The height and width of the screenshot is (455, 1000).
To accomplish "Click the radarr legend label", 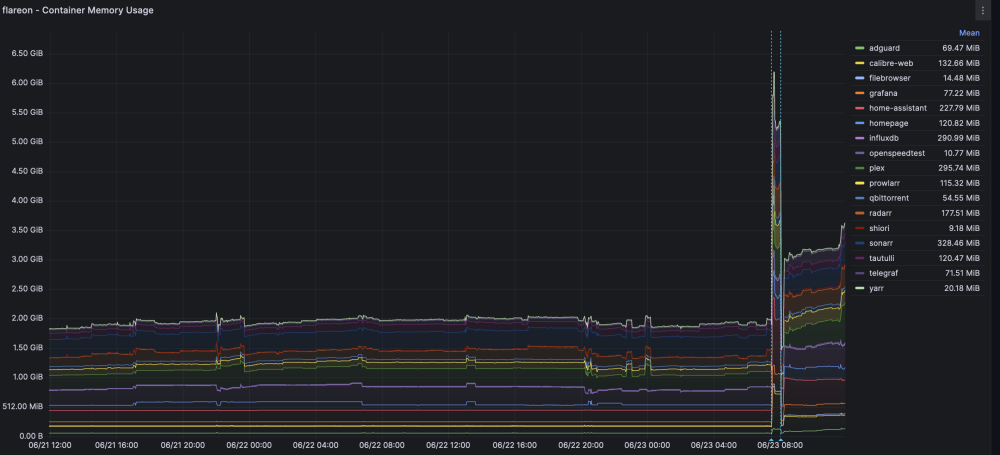I will (x=881, y=213).
